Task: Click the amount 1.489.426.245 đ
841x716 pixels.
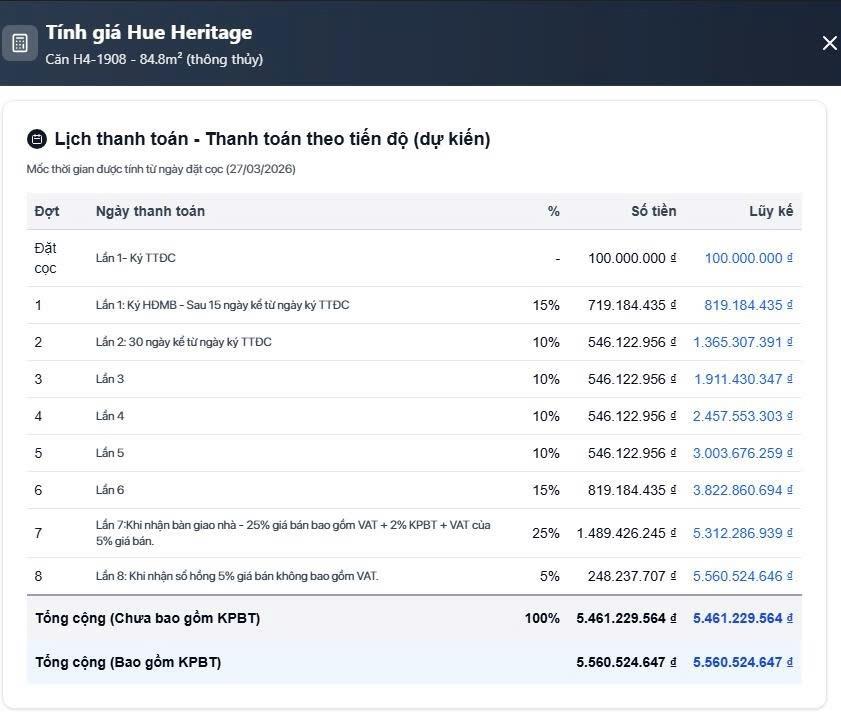Action: [x=626, y=533]
